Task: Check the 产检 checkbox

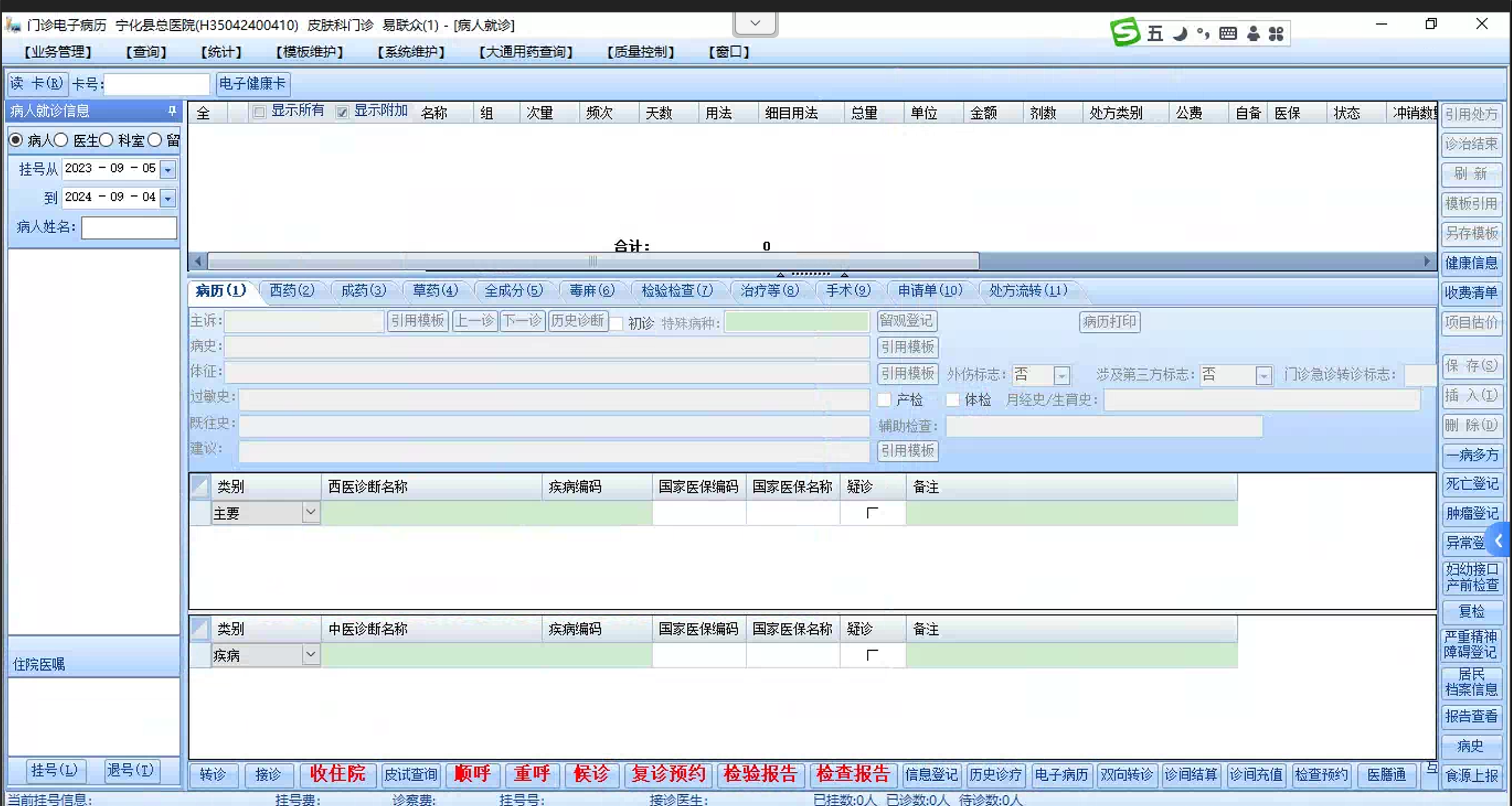Action: [x=884, y=400]
